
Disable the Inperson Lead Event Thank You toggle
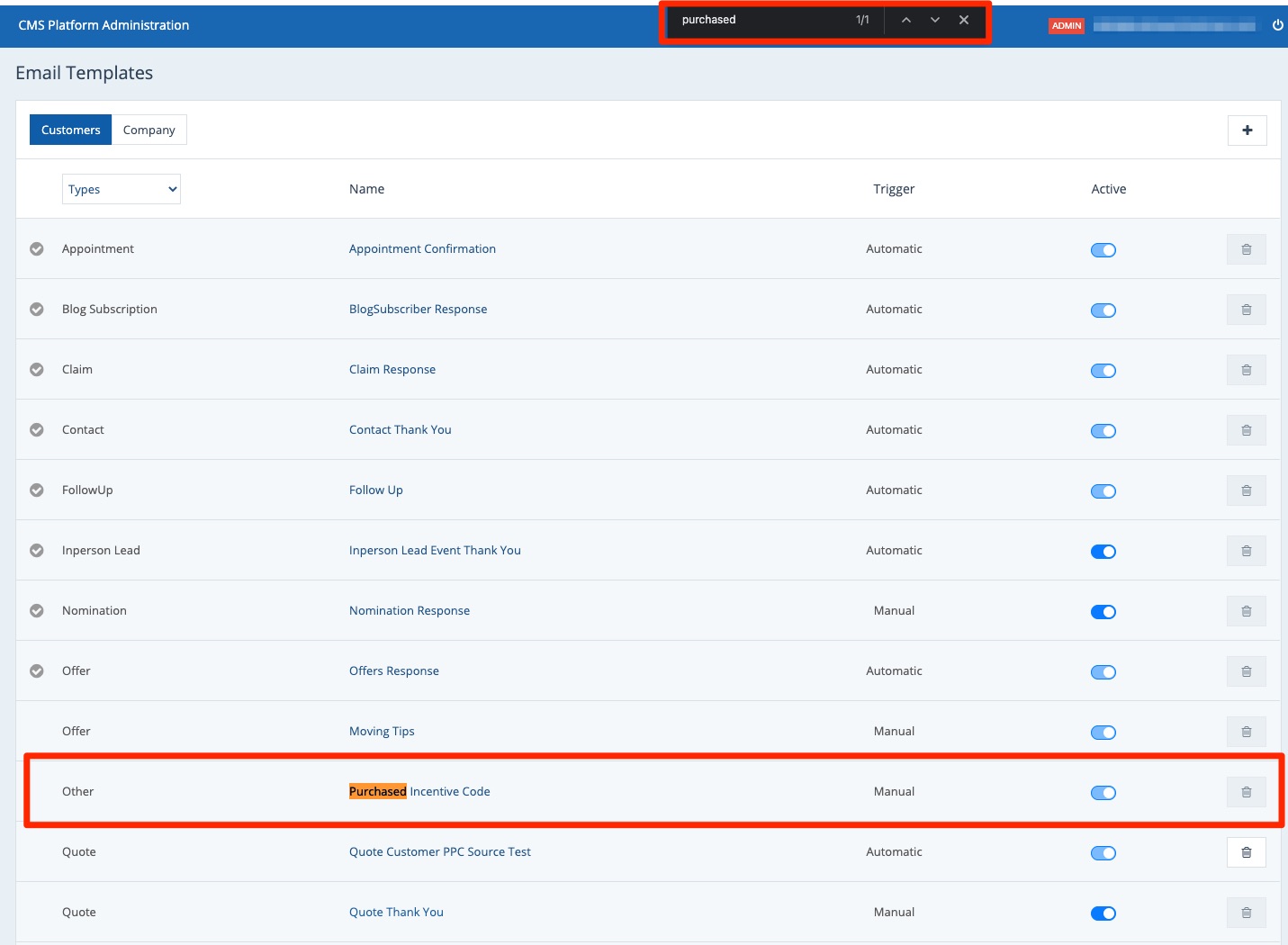click(1103, 552)
